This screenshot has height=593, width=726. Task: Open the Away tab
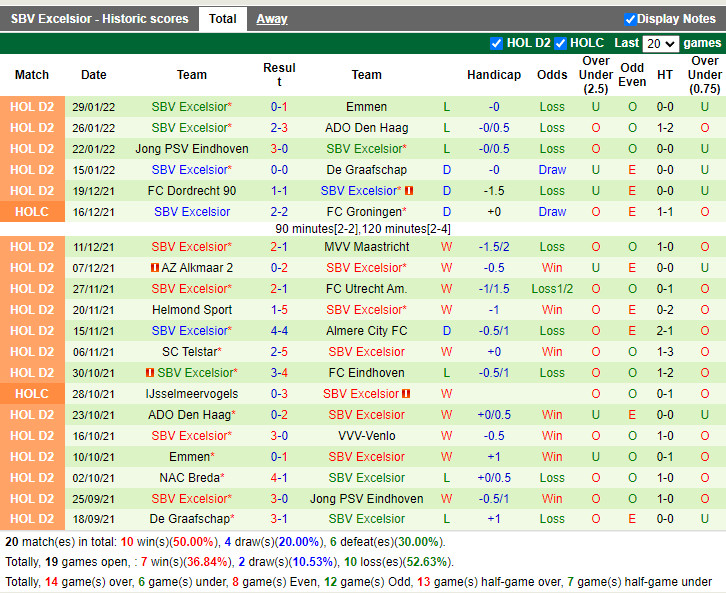pos(272,19)
